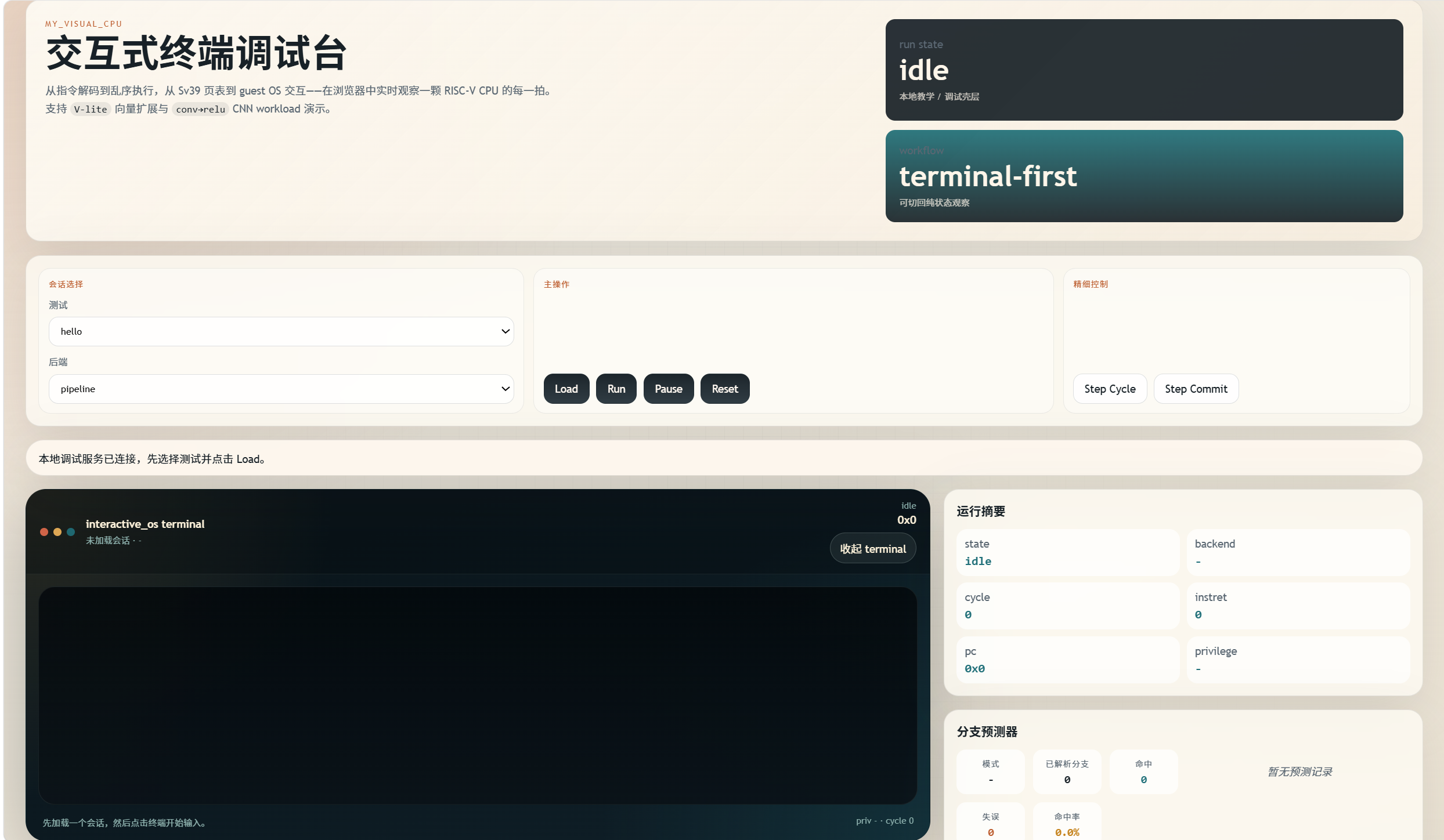Viewport: 1444px width, 840px height.
Task: Click the interactive_os terminal title
Action: tap(145, 524)
